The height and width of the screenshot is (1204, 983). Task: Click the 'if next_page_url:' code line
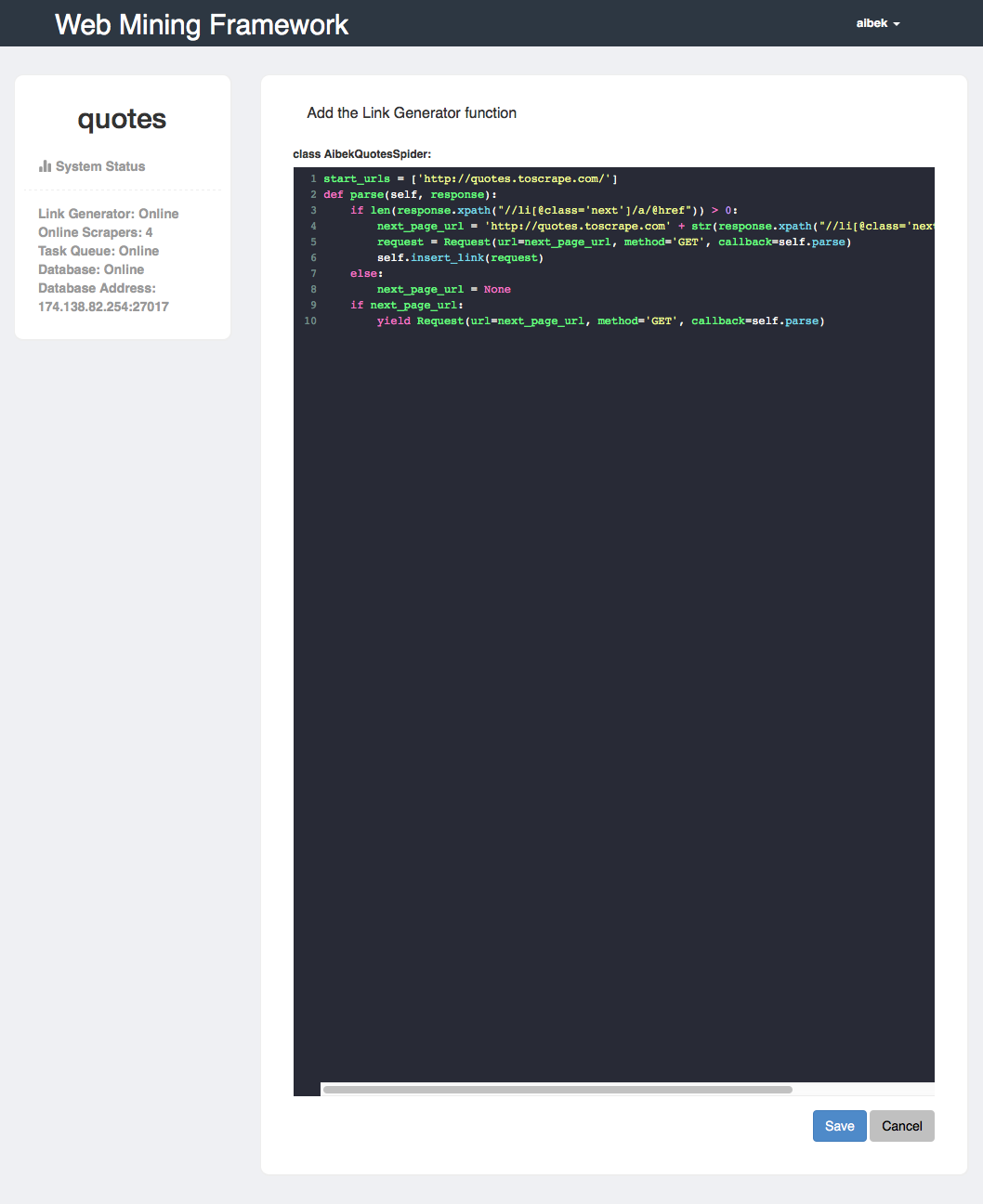coord(407,305)
